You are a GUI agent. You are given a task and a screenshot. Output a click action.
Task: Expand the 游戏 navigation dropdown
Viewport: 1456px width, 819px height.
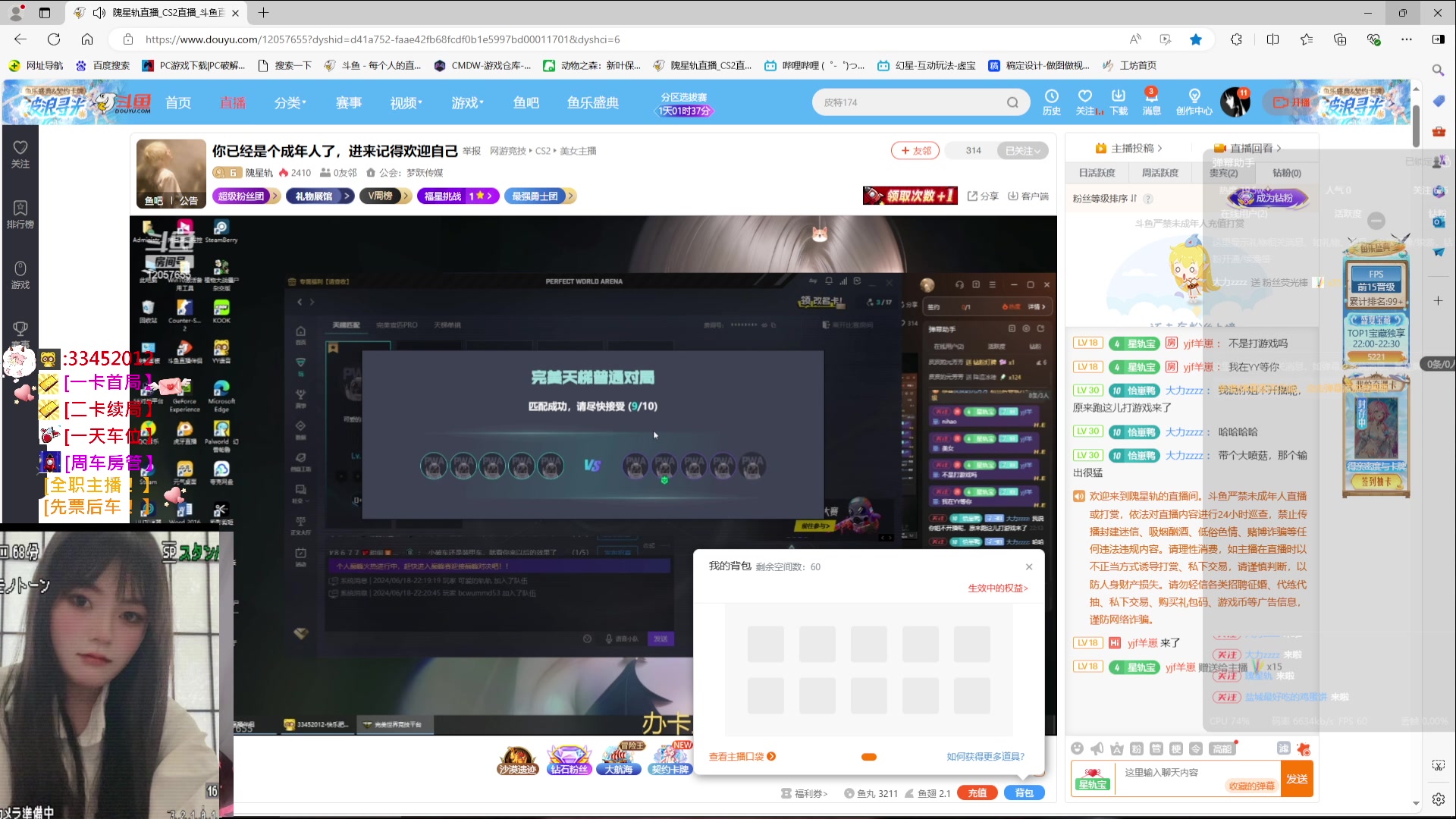point(467,103)
